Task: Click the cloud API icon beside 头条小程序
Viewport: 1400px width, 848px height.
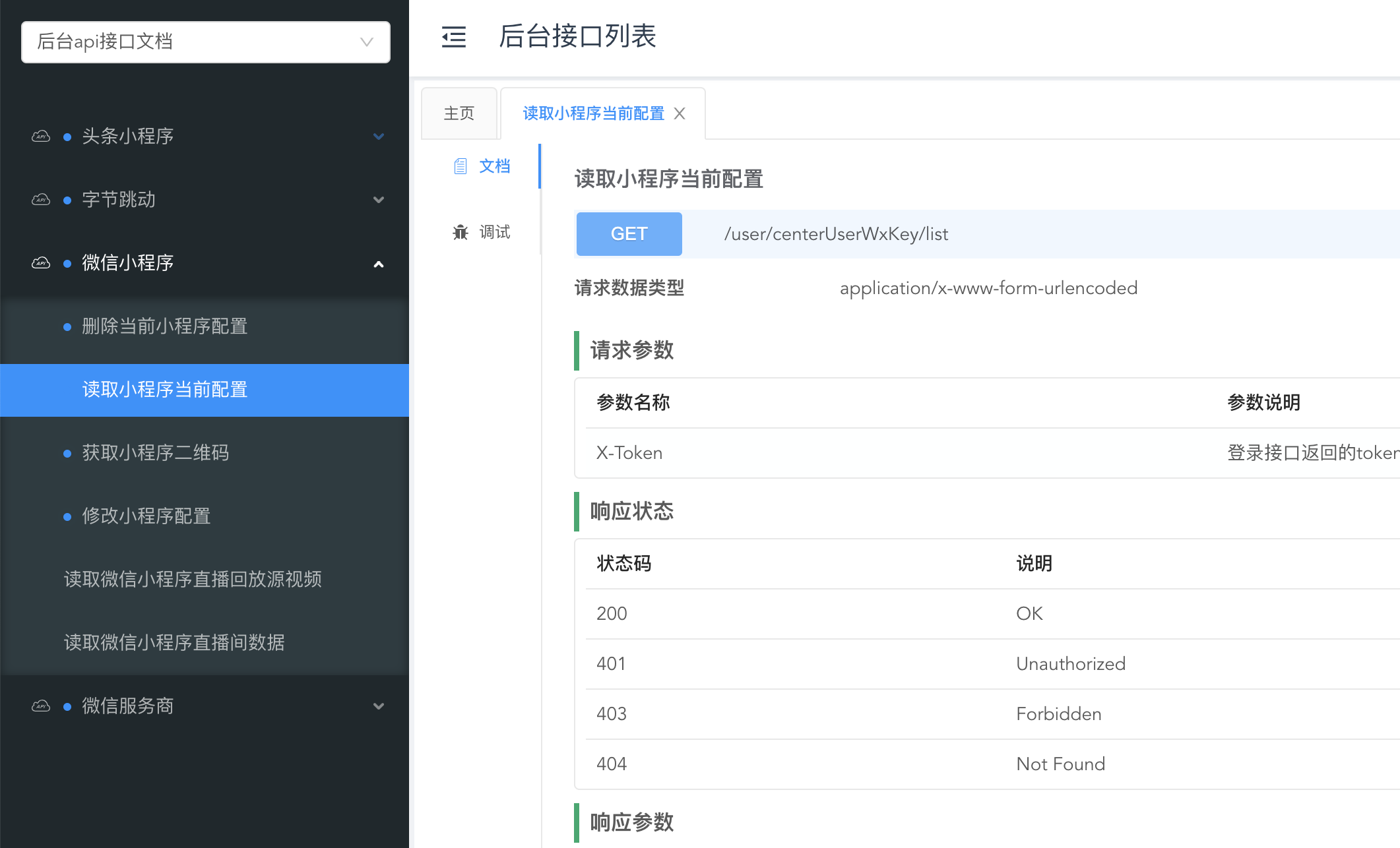Action: [41, 136]
